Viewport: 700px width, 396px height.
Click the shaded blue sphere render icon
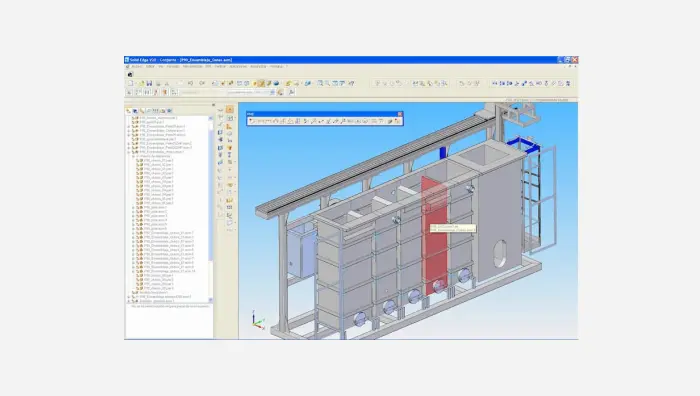pyautogui.click(x=276, y=83)
